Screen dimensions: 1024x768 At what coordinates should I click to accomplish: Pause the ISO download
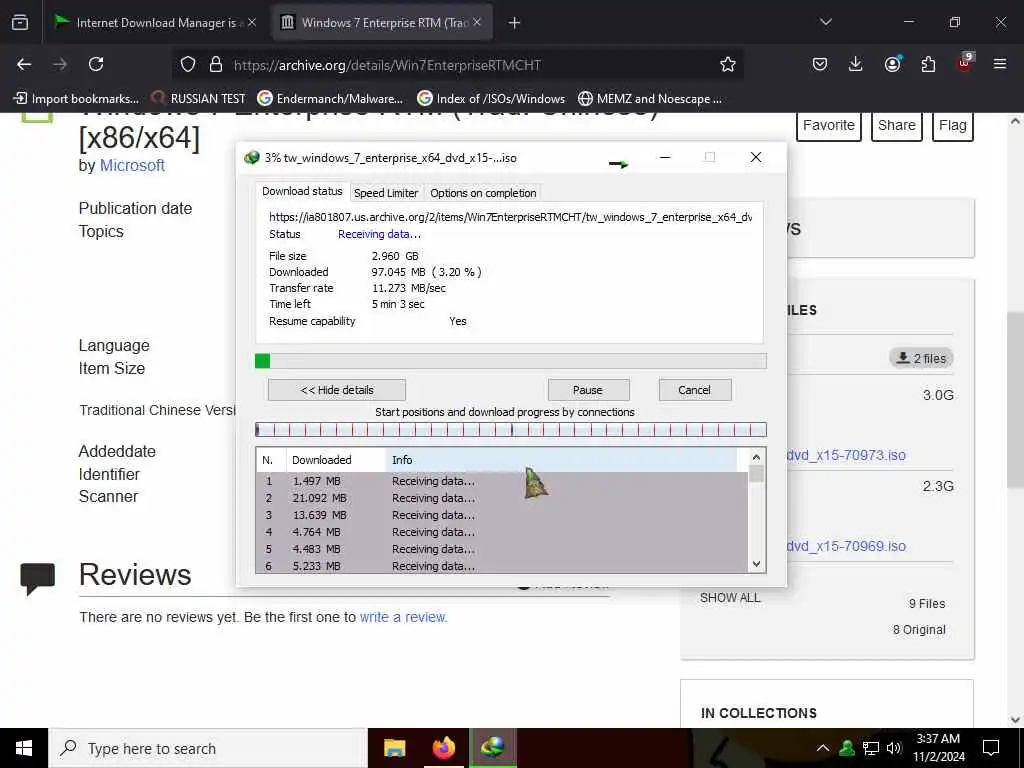[588, 390]
